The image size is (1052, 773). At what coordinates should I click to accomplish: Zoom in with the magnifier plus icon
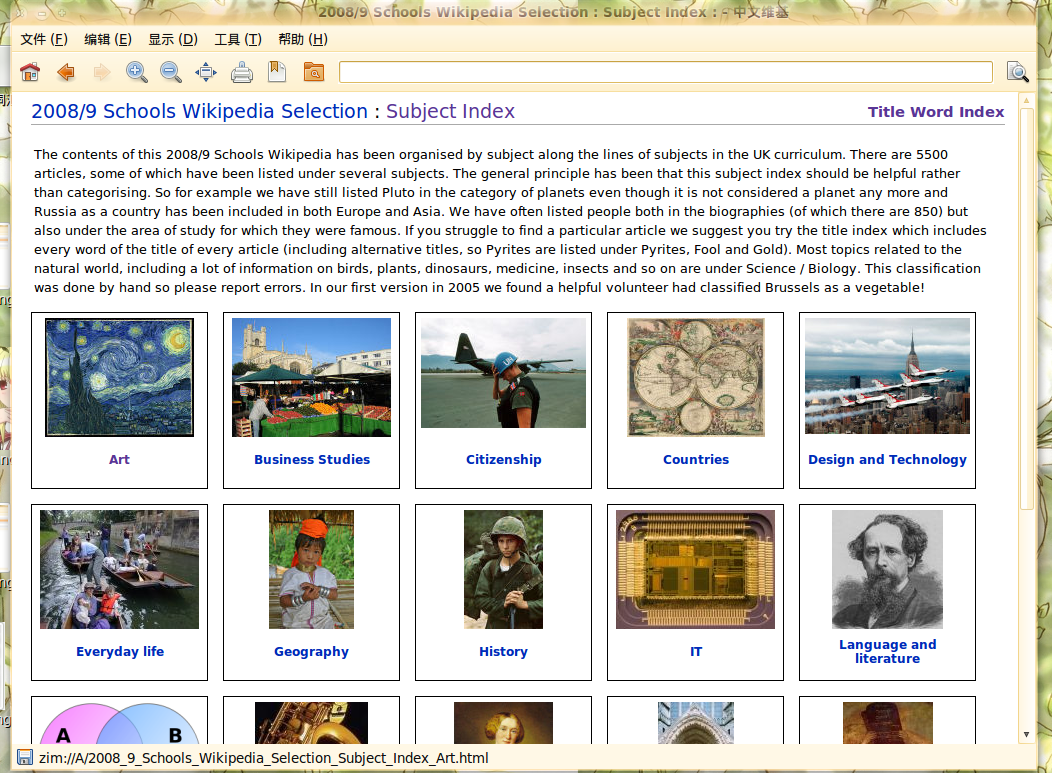click(x=137, y=72)
